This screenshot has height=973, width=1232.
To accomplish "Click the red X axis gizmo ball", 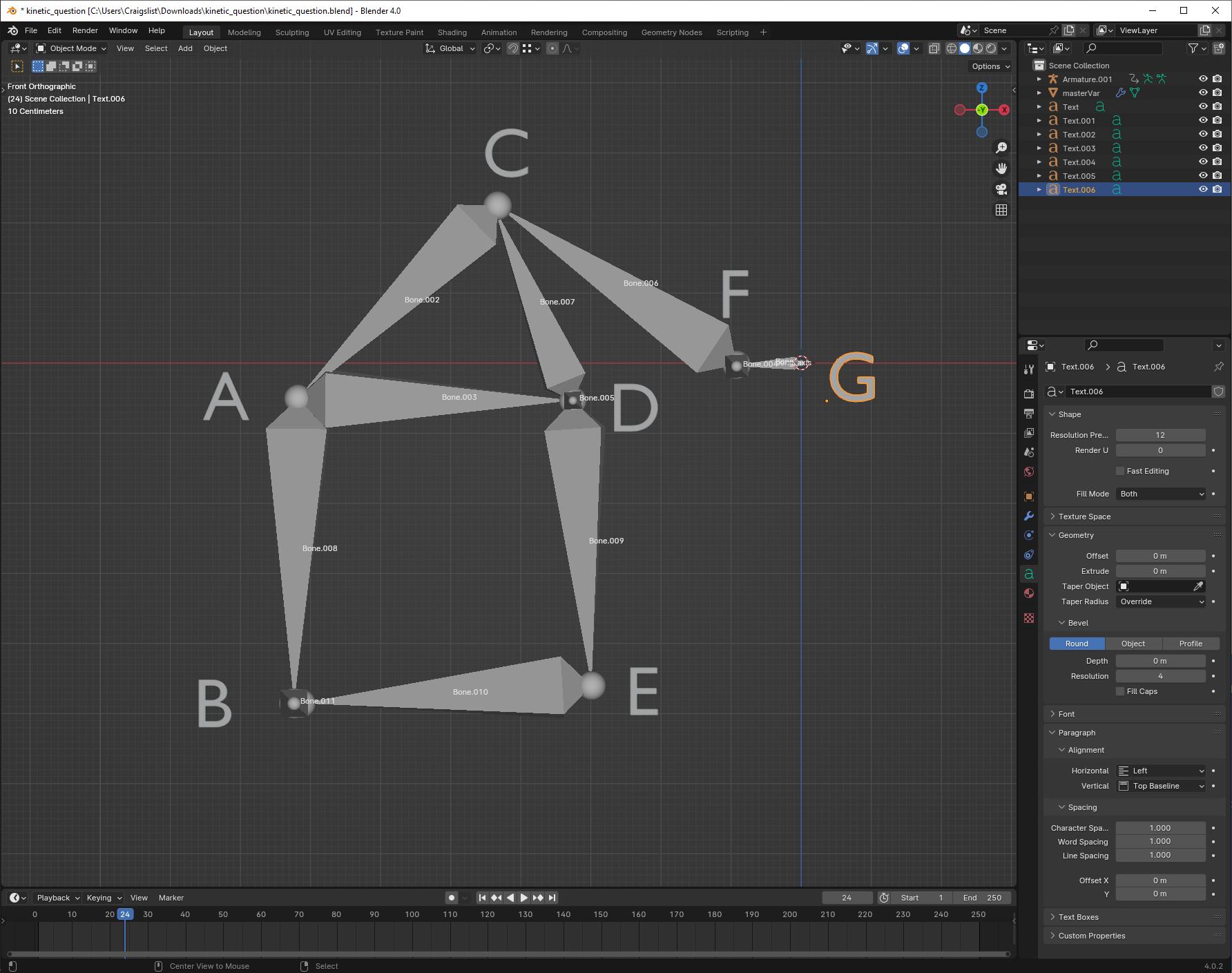I will pyautogui.click(x=1004, y=110).
